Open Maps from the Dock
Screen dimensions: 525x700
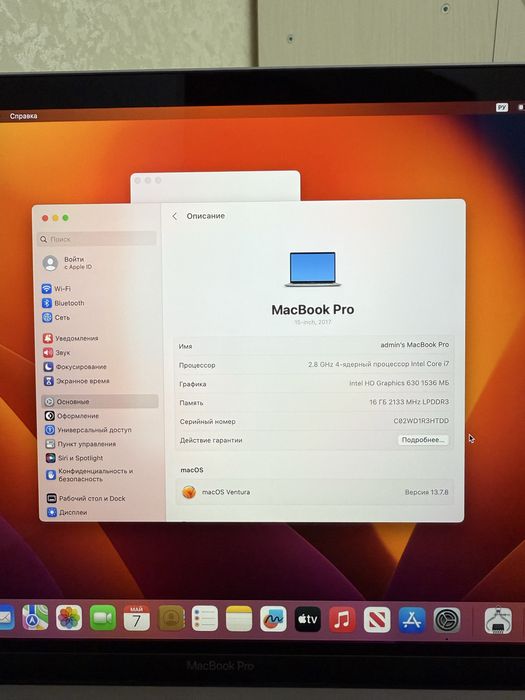click(x=35, y=617)
